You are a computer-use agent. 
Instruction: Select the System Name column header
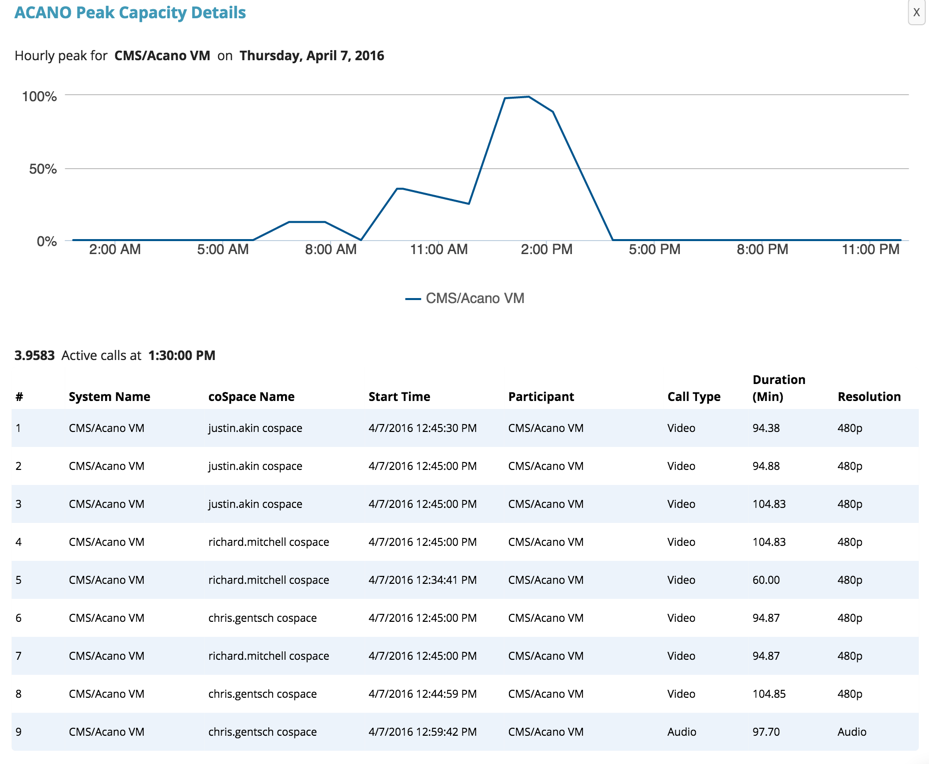(x=109, y=397)
